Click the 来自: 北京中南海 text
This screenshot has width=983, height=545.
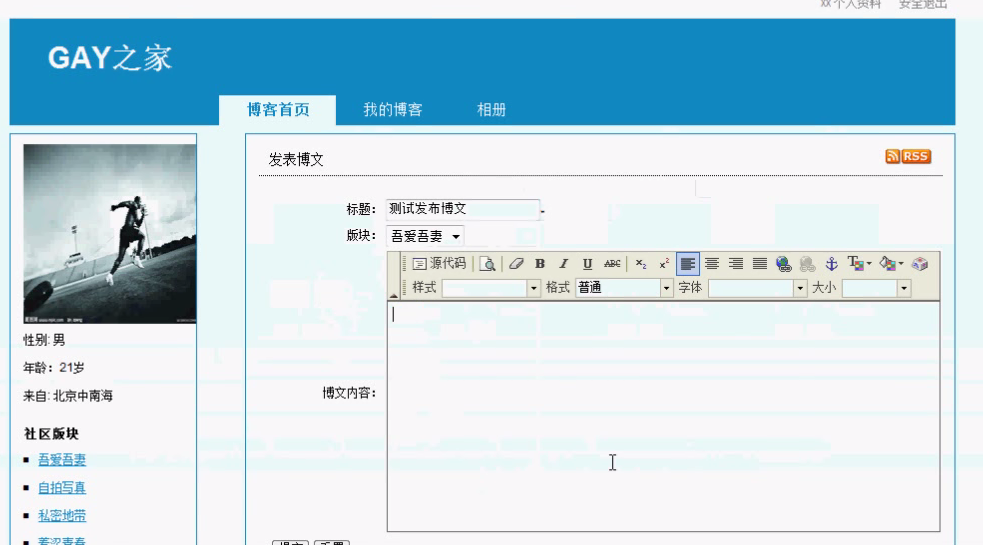click(x=68, y=396)
